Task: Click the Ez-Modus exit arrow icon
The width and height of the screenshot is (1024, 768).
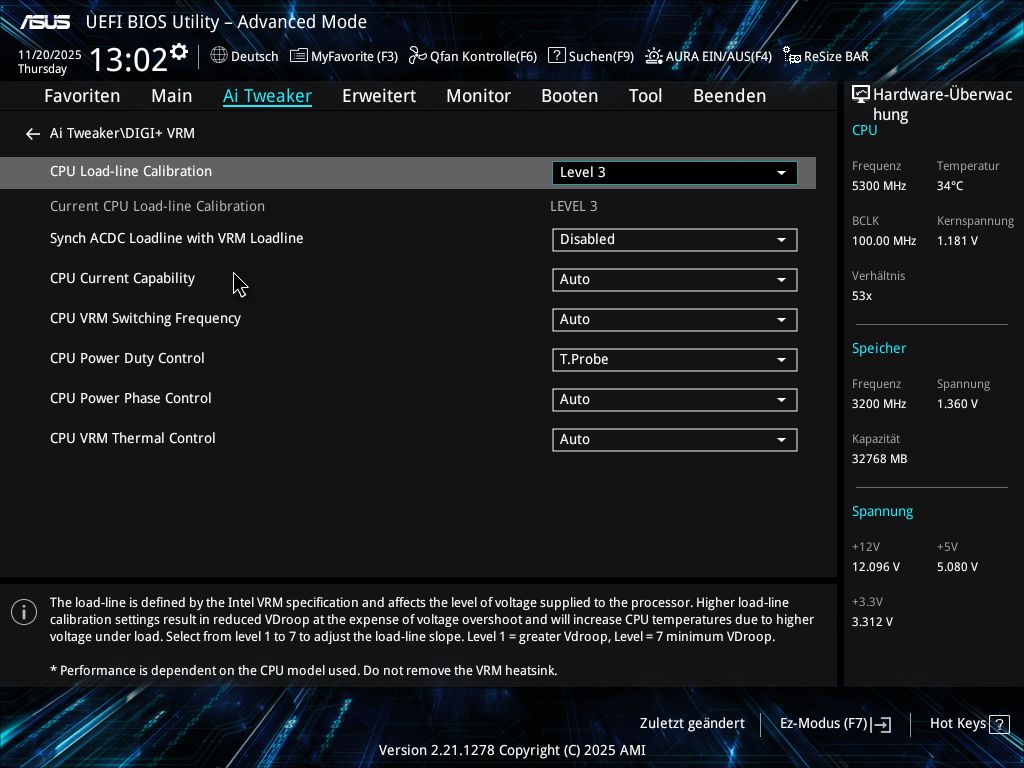Action: click(x=881, y=724)
